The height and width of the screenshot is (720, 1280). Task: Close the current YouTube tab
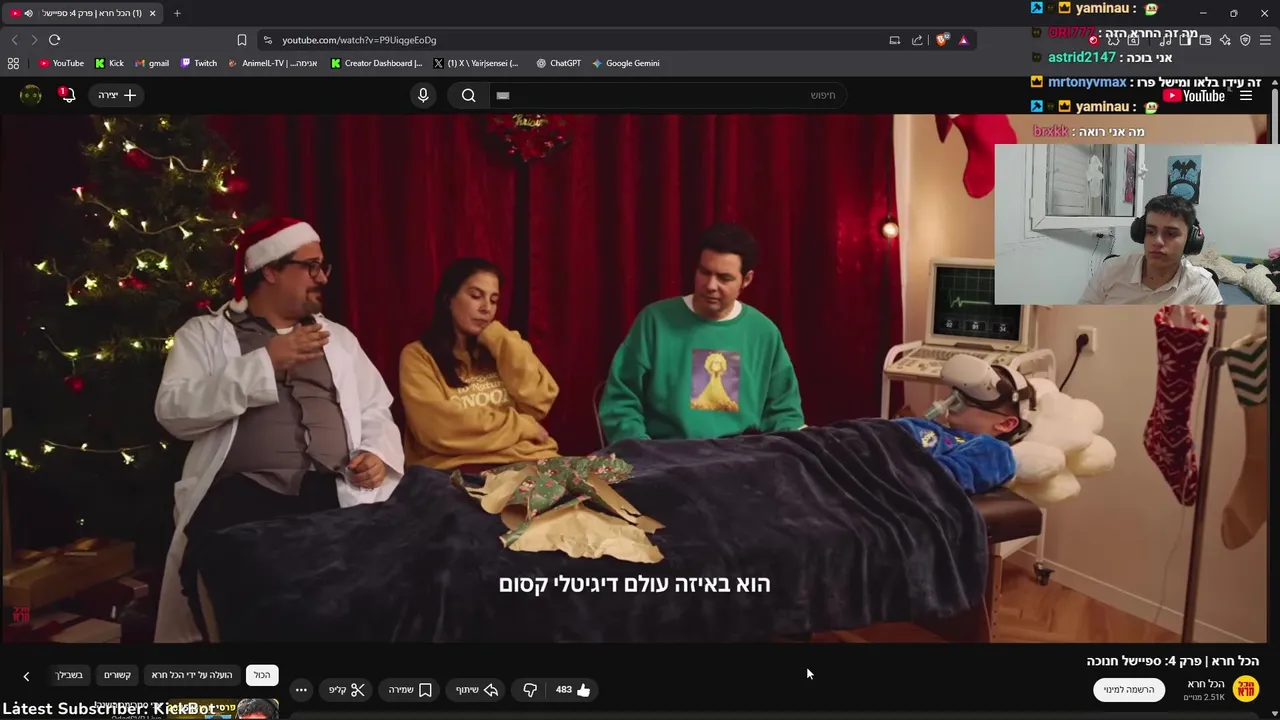152,13
